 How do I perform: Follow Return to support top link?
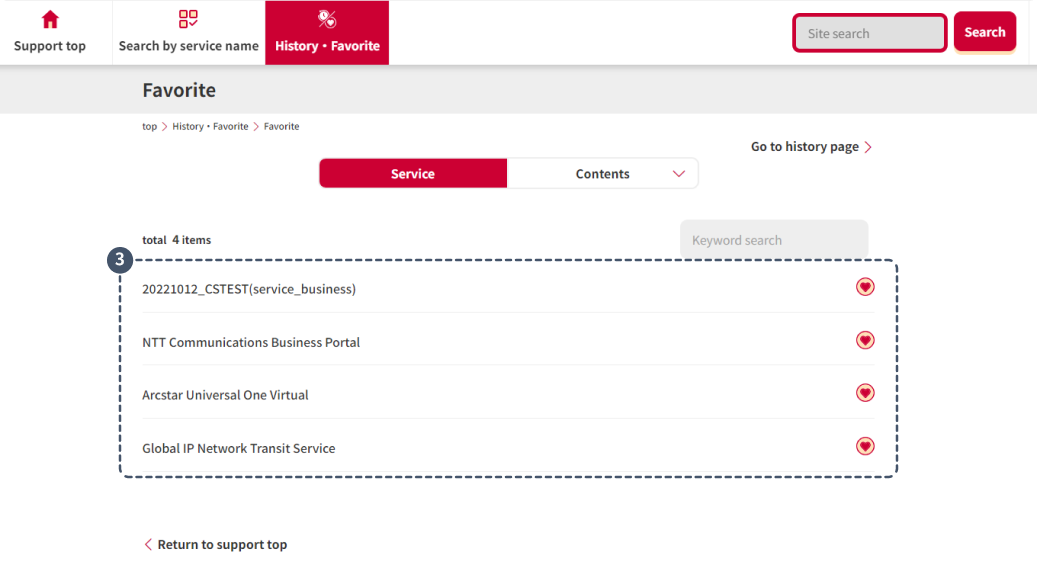click(x=222, y=544)
